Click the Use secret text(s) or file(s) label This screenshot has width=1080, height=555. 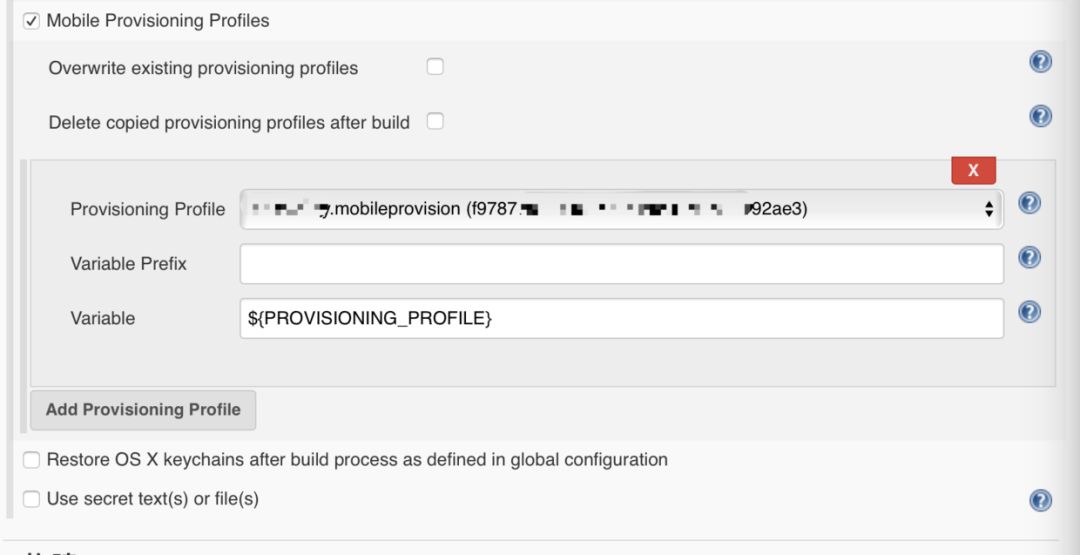[x=153, y=499]
